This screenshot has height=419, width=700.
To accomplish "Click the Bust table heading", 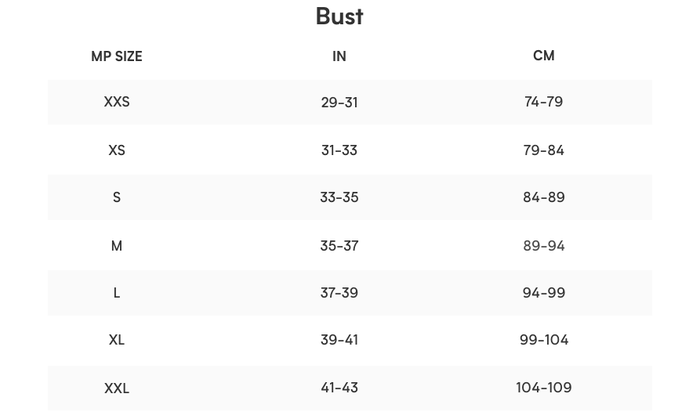I will pyautogui.click(x=339, y=16).
